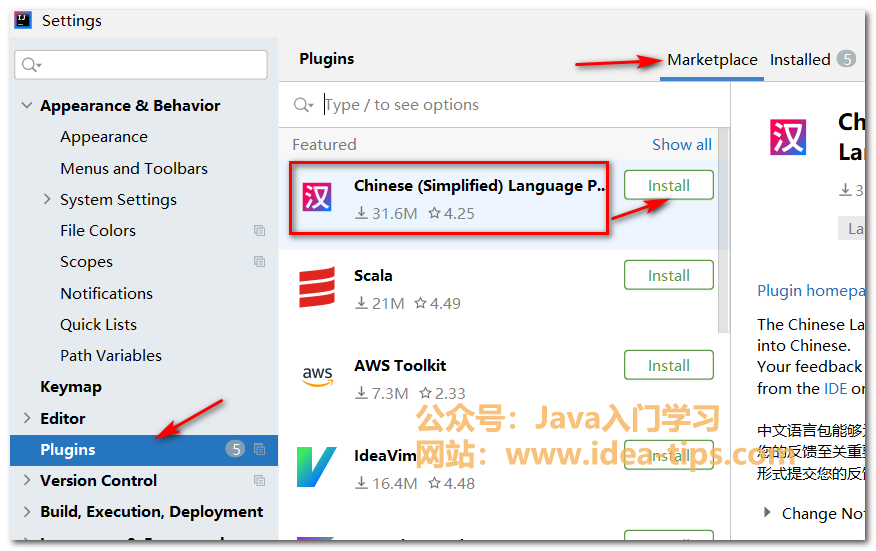876x551 pixels.
Task: Select the Plugins settings row
Action: (144, 450)
